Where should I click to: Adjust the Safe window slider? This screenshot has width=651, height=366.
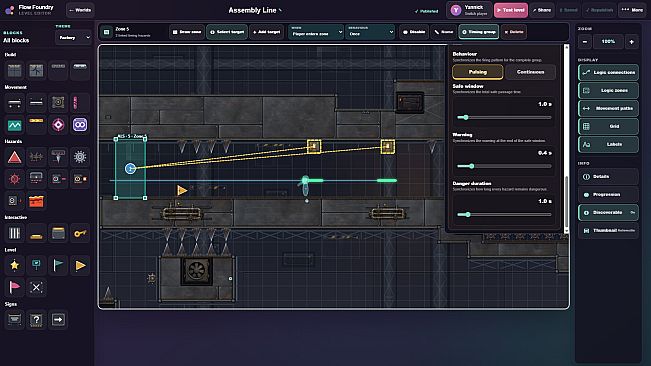click(x=504, y=117)
